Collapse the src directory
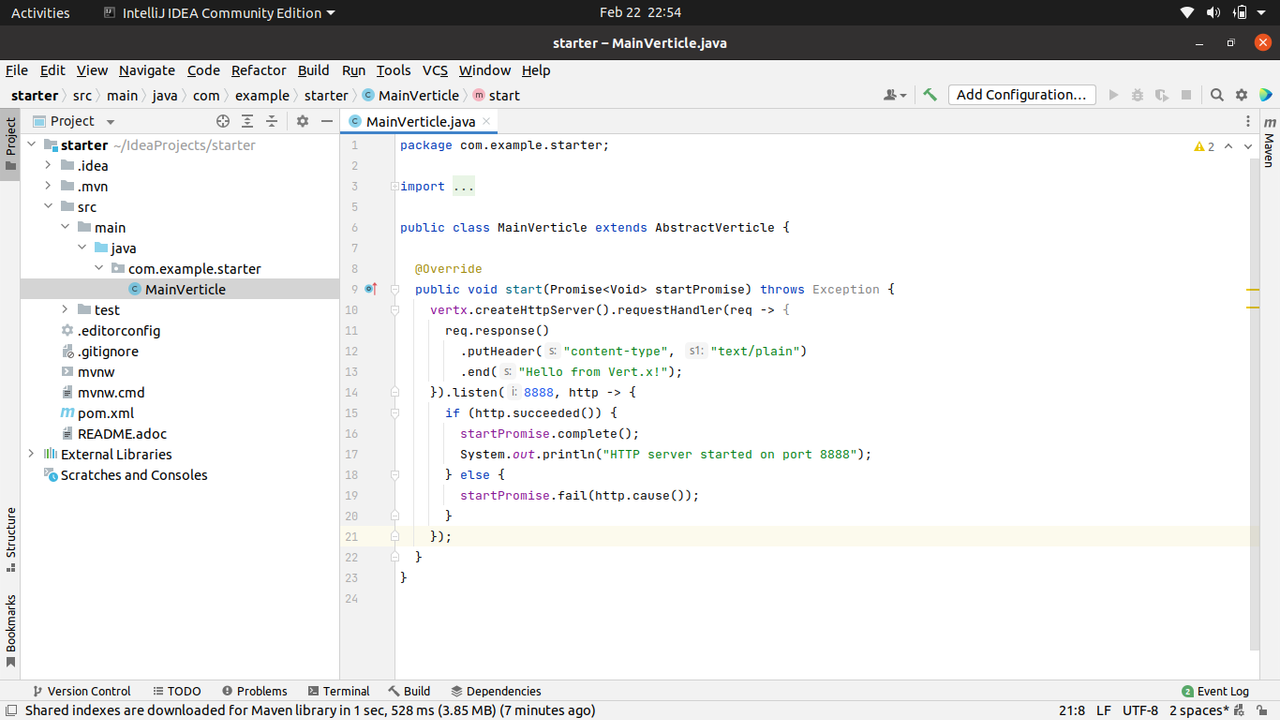This screenshot has width=1280, height=720. (x=47, y=206)
